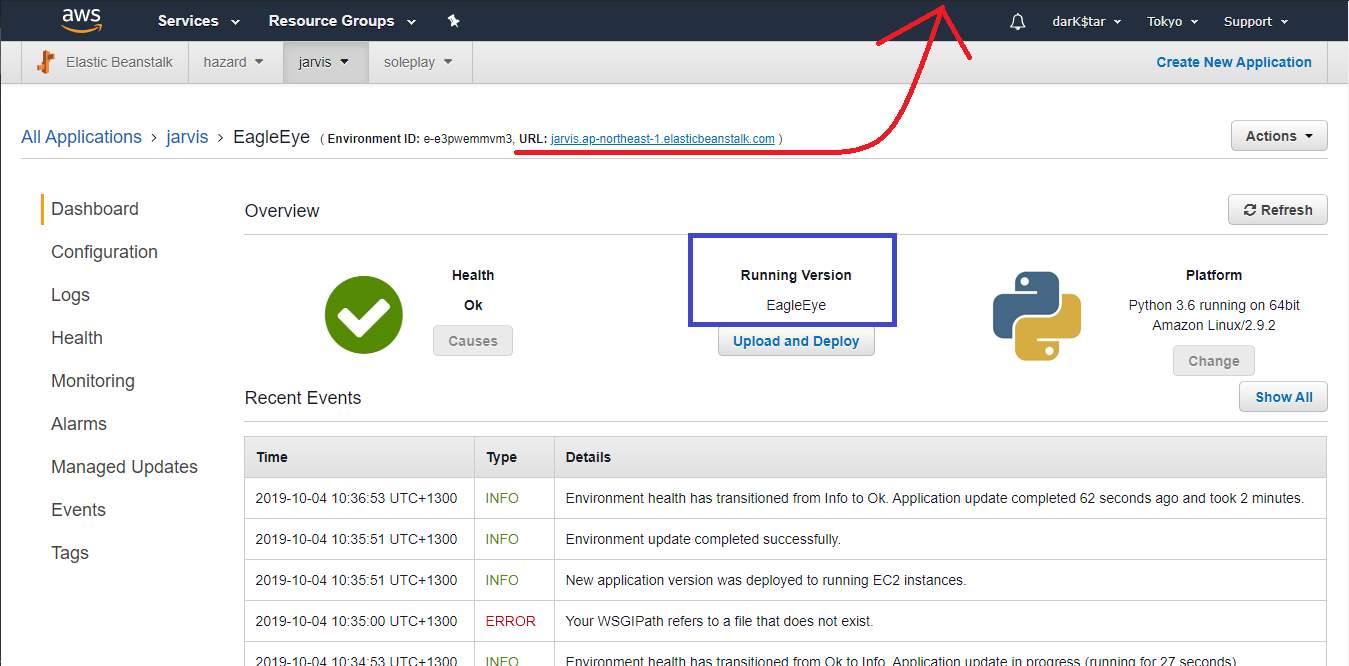Click the Elastic Beanstalk label

[119, 62]
